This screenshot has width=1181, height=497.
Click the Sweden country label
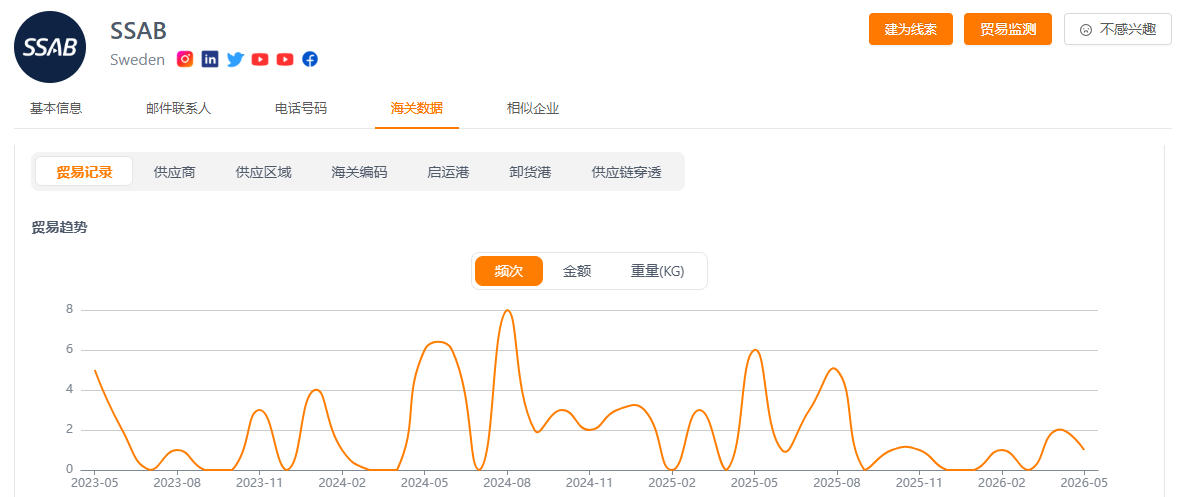click(x=137, y=59)
